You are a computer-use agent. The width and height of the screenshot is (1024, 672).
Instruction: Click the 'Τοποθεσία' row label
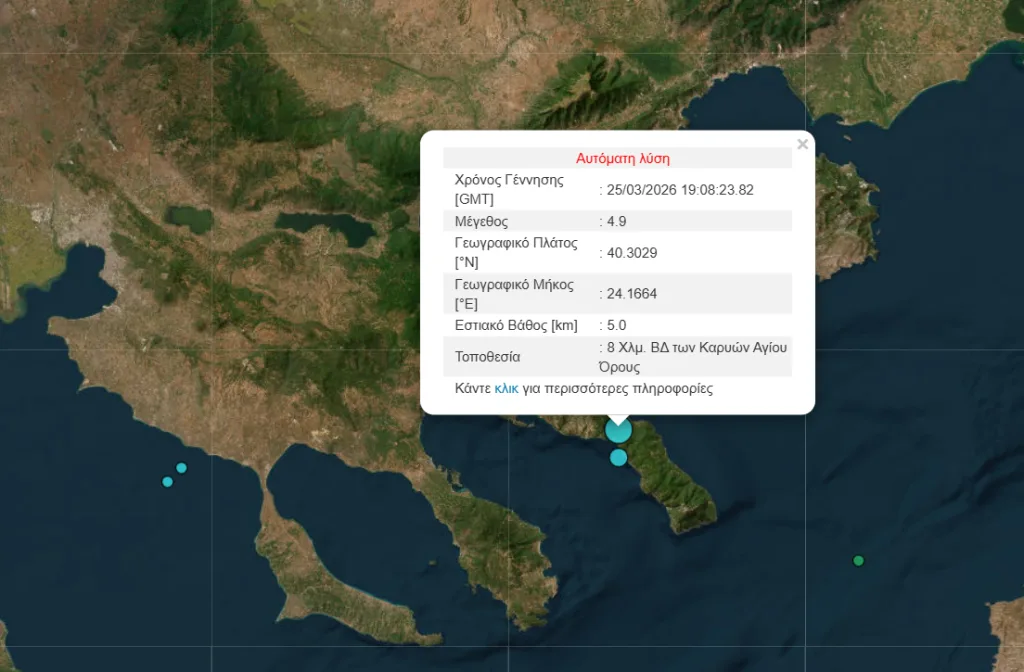(x=487, y=357)
